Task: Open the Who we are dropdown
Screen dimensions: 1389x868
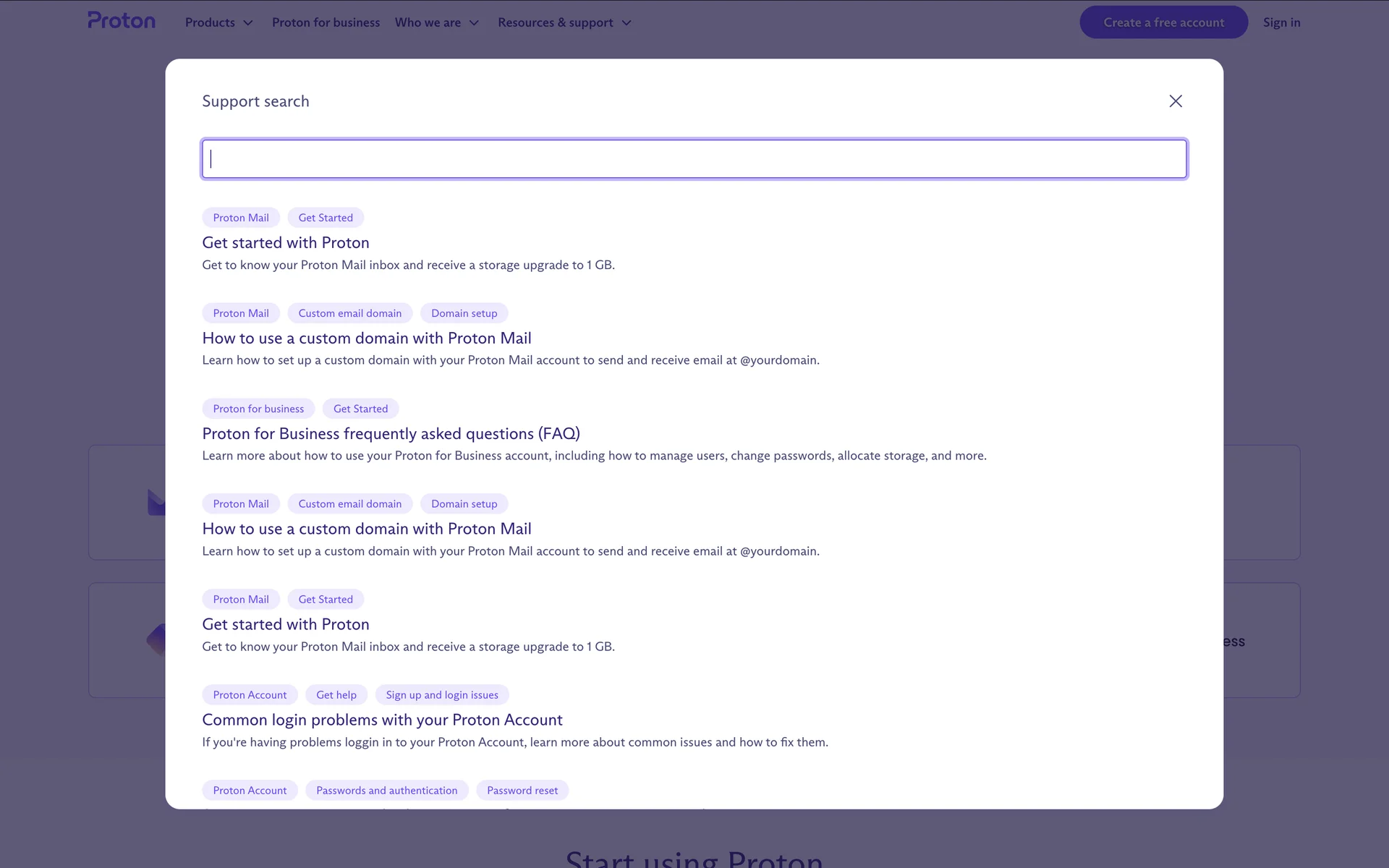Action: [436, 22]
